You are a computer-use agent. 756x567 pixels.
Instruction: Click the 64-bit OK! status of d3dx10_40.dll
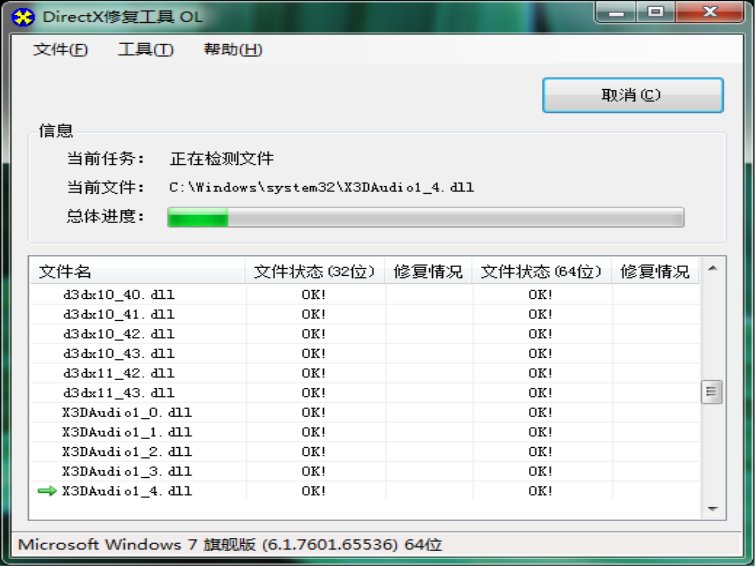pos(540,295)
